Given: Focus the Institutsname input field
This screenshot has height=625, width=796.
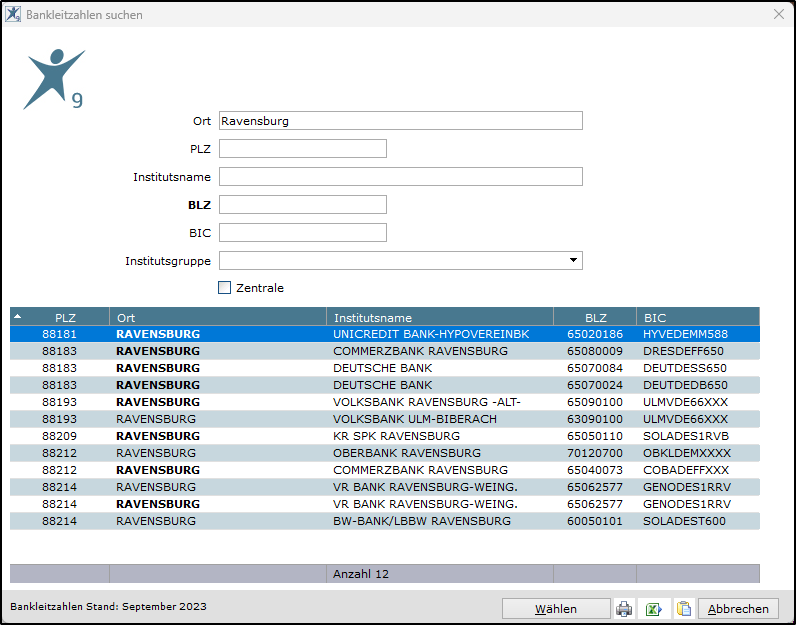Looking at the screenshot, I should tap(401, 177).
